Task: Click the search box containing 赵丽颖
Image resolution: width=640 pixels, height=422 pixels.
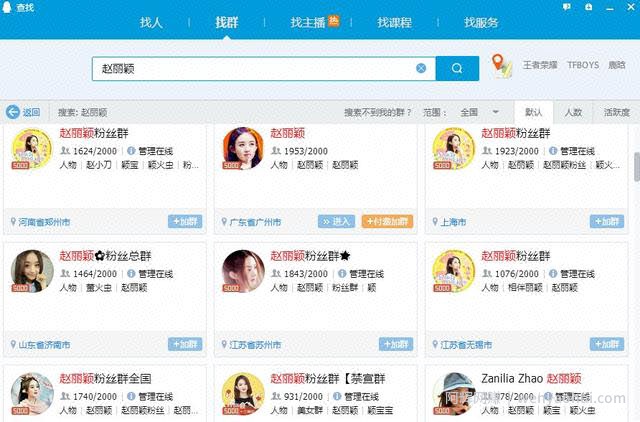Action: click(x=264, y=69)
